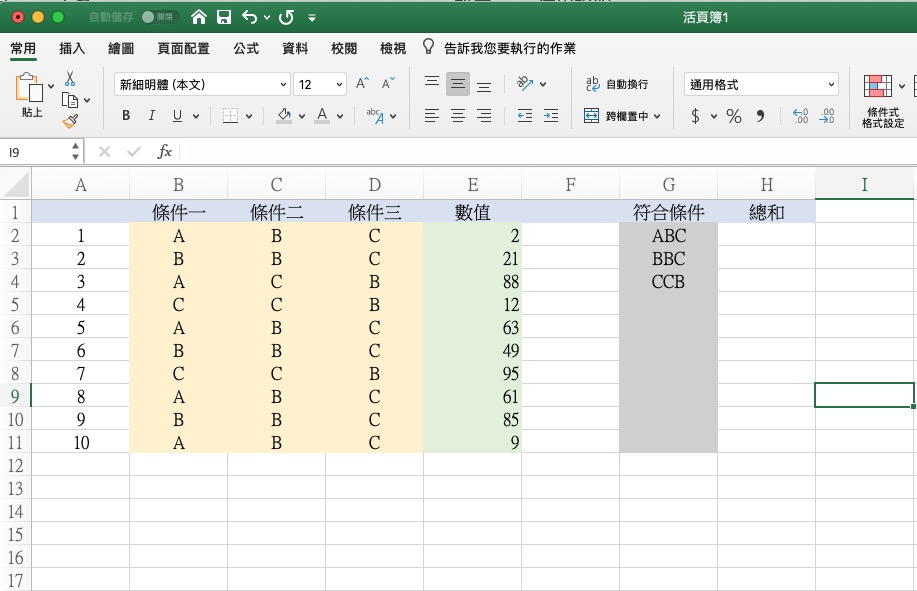Toggle Bold formatting

pos(126,116)
